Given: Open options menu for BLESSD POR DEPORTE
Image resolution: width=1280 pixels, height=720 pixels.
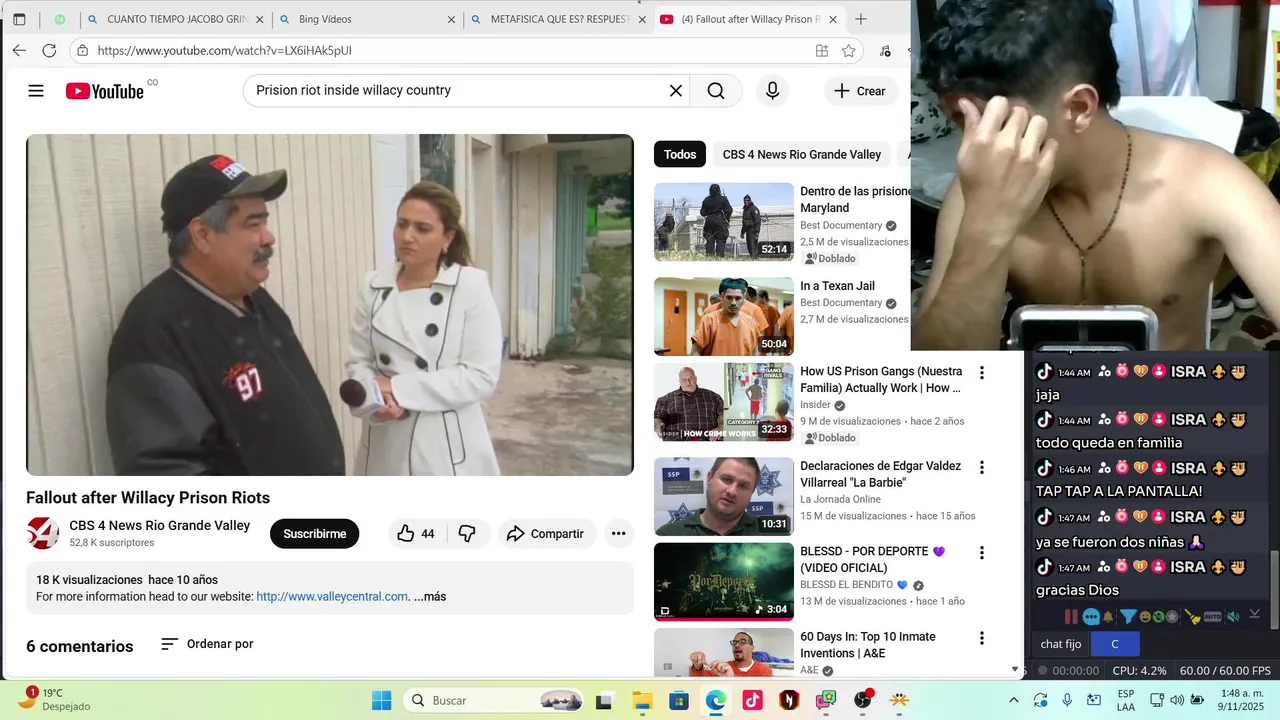Looking at the screenshot, I should 982,552.
